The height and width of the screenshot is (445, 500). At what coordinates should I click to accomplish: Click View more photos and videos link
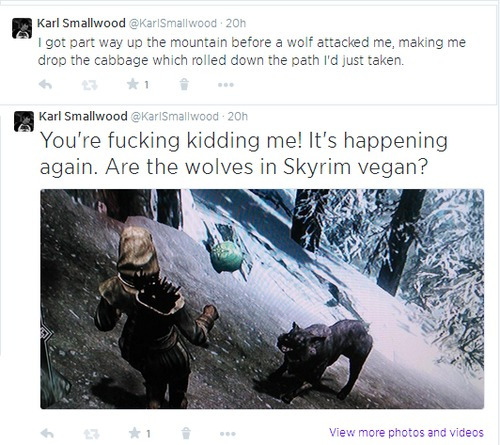pos(406,432)
